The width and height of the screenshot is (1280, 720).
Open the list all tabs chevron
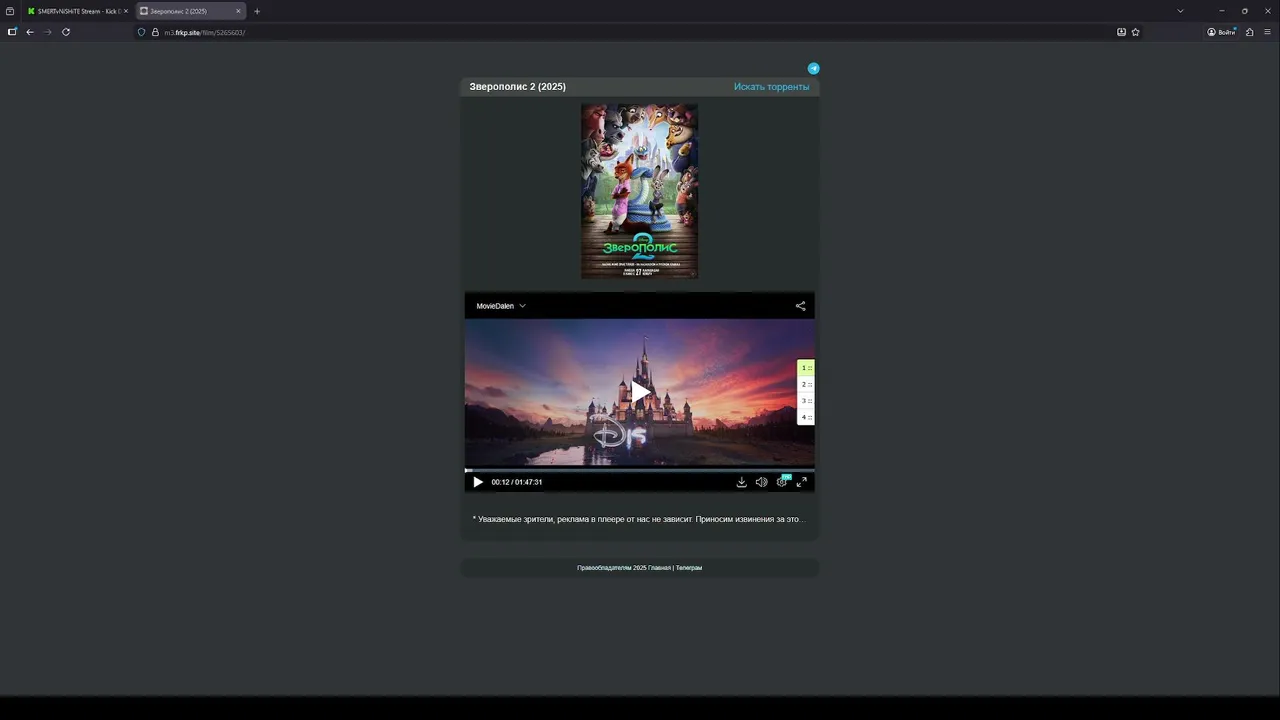pyautogui.click(x=1180, y=11)
